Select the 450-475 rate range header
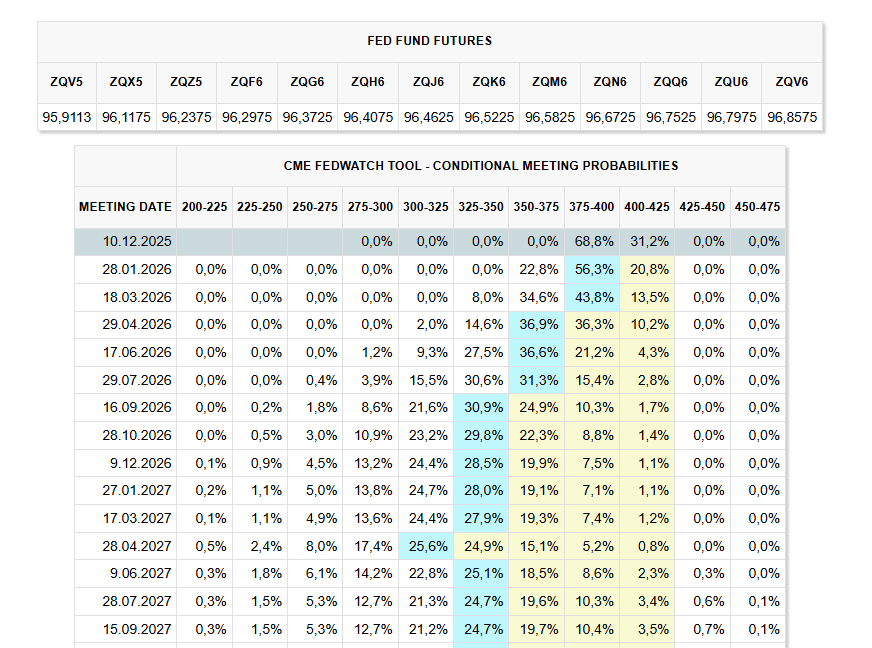The image size is (872, 648). click(757, 207)
